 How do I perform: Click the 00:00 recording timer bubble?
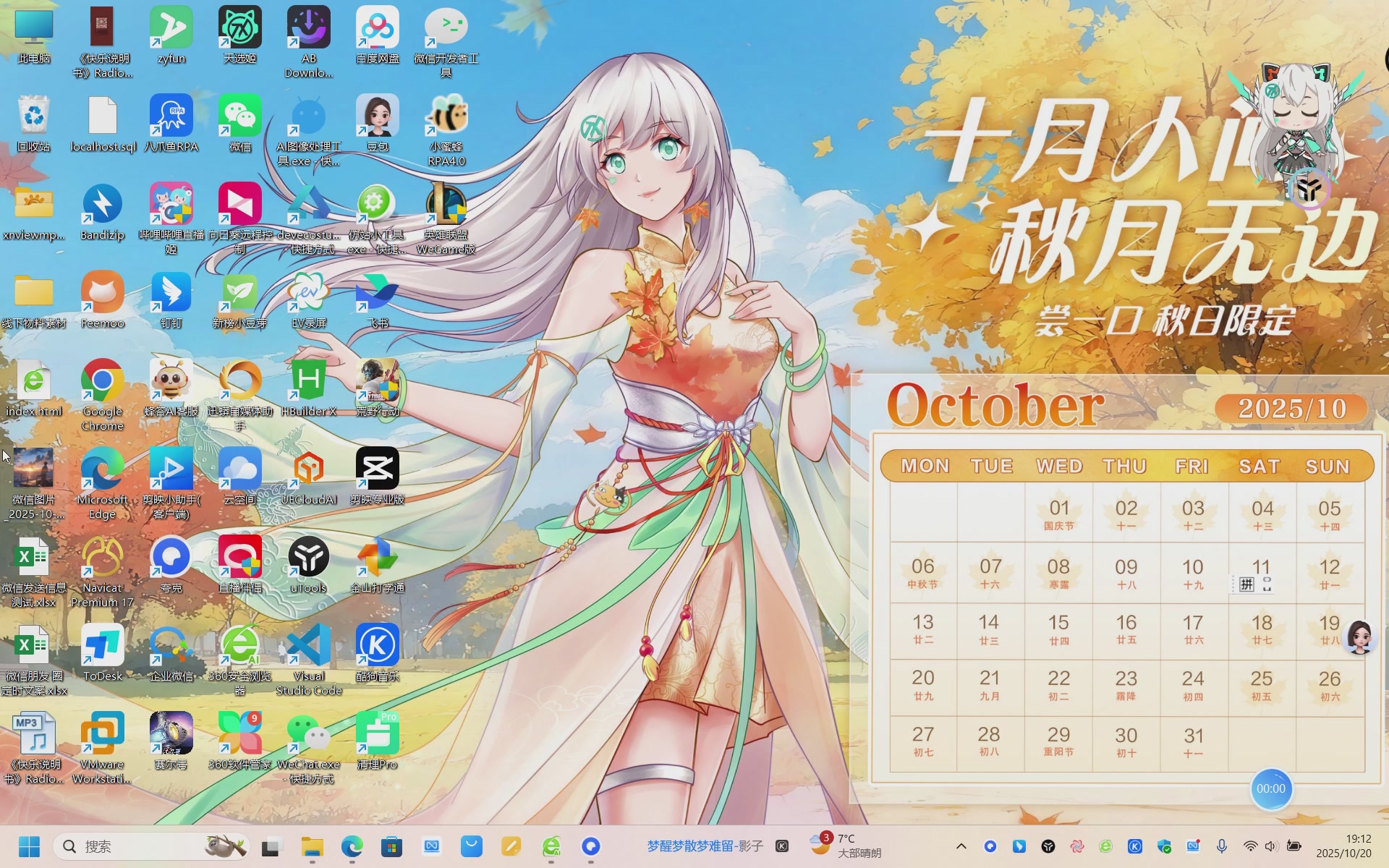click(x=1271, y=789)
